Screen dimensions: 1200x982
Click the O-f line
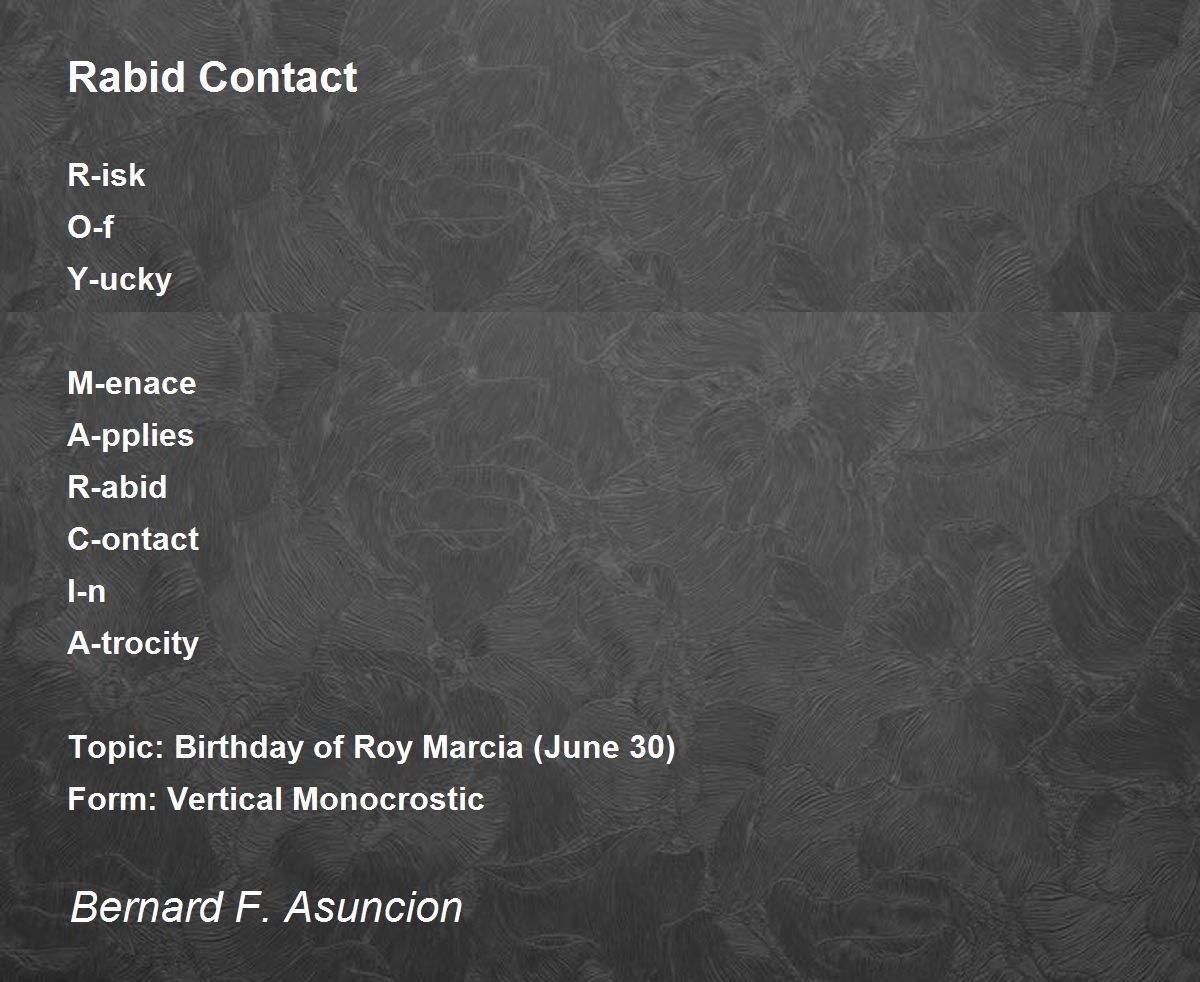click(90, 227)
